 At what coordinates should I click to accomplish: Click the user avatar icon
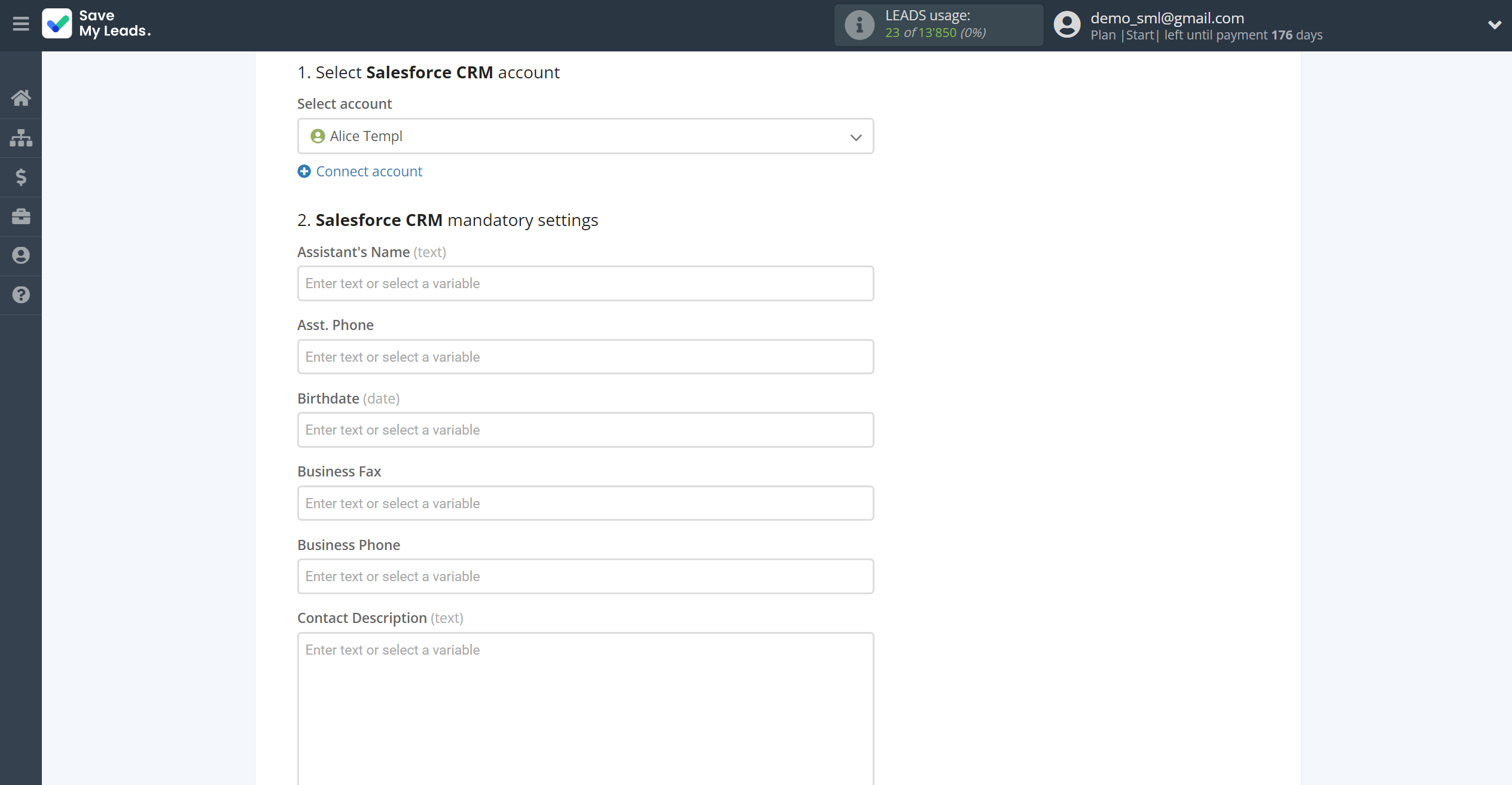click(1066, 25)
